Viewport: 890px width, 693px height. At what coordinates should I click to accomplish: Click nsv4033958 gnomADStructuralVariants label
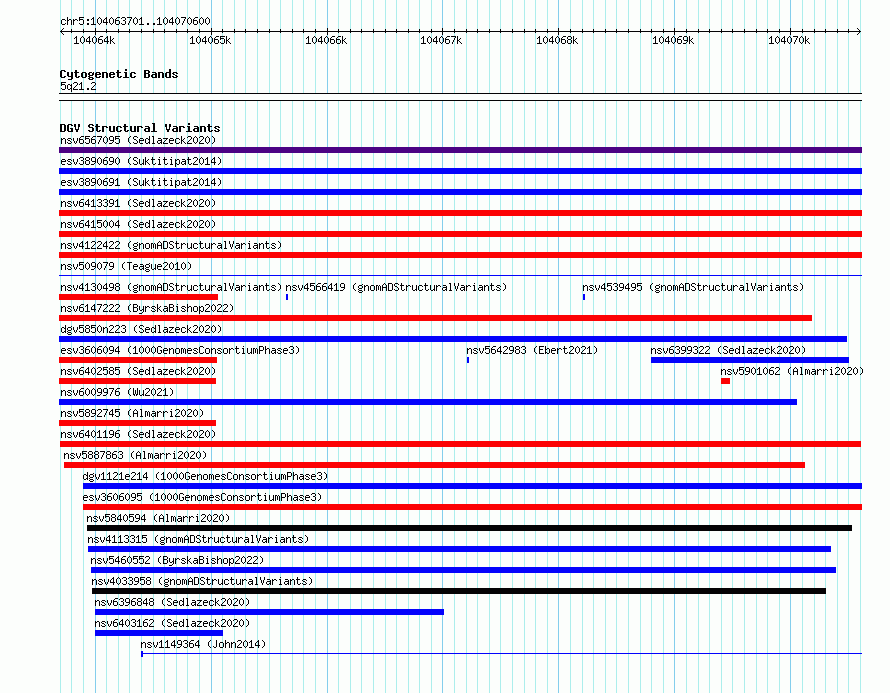click(203, 581)
